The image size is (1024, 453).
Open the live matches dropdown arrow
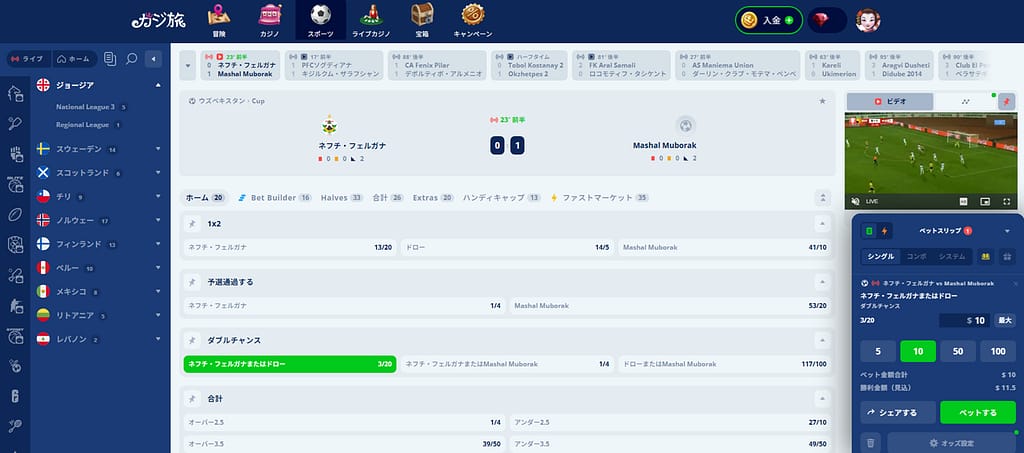(187, 65)
